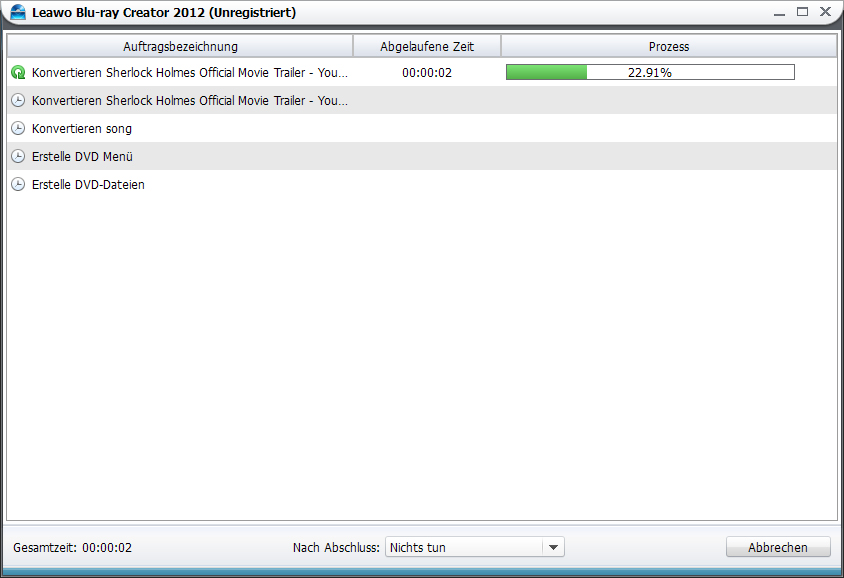Close the Leawo Blu-ray Creator window

825,12
